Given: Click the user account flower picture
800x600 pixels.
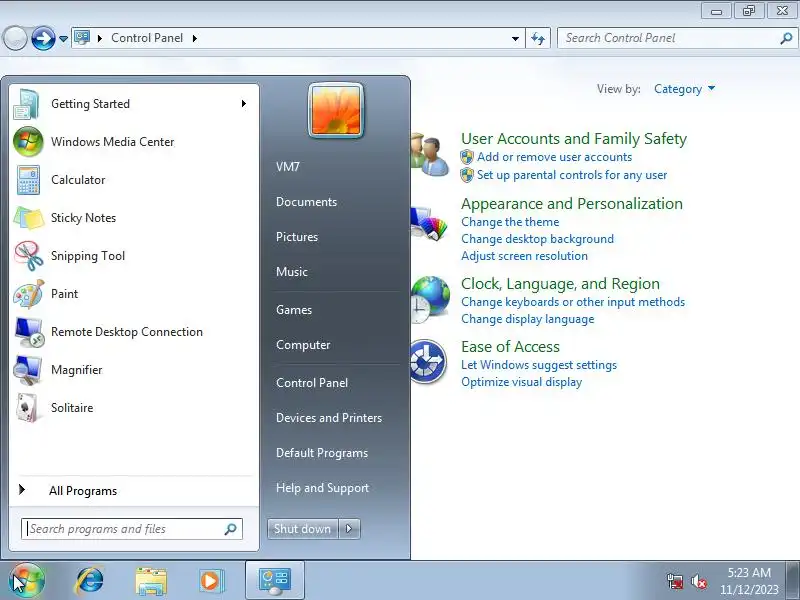Looking at the screenshot, I should pos(336,110).
